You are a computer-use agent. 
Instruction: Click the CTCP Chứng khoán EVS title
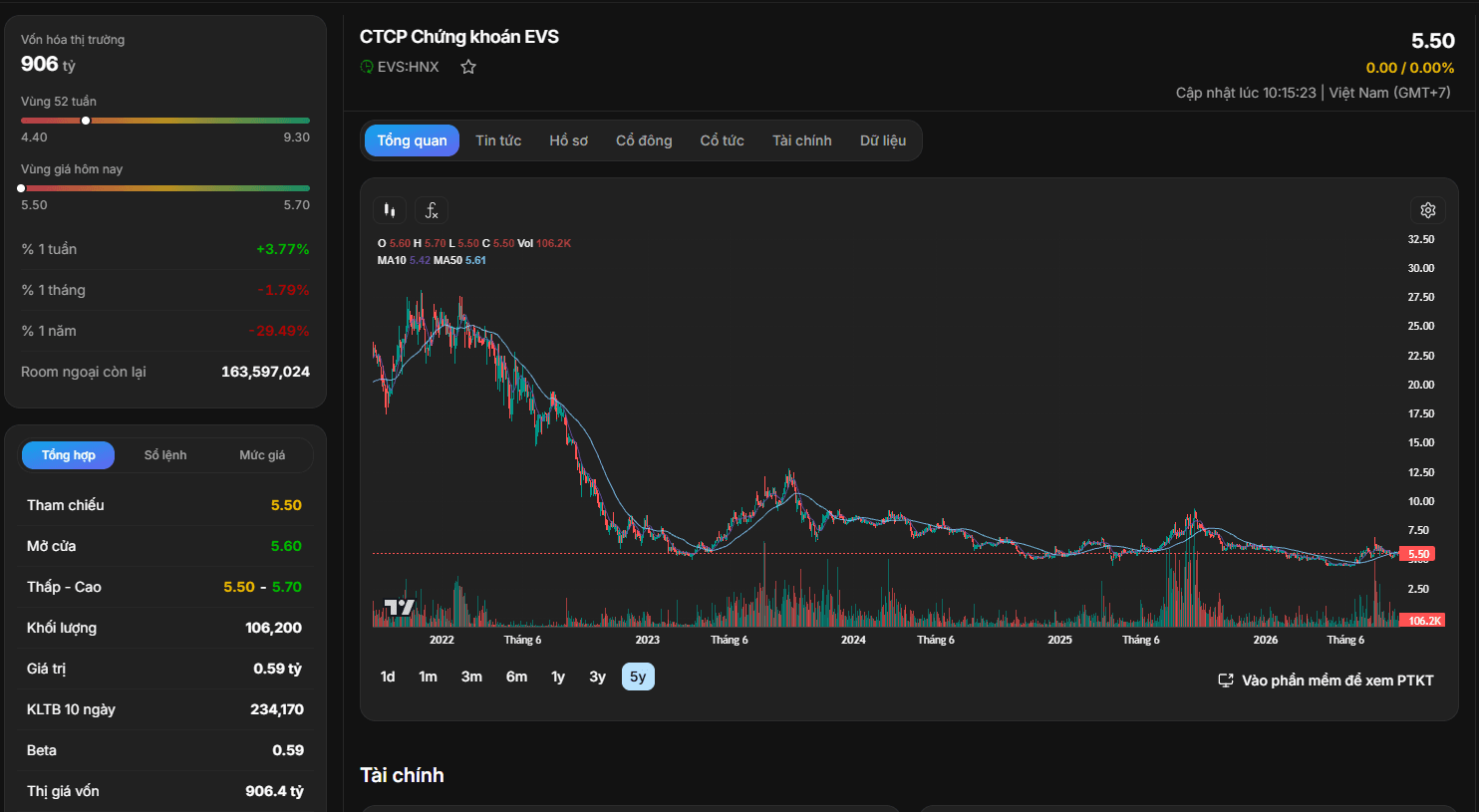pos(459,37)
